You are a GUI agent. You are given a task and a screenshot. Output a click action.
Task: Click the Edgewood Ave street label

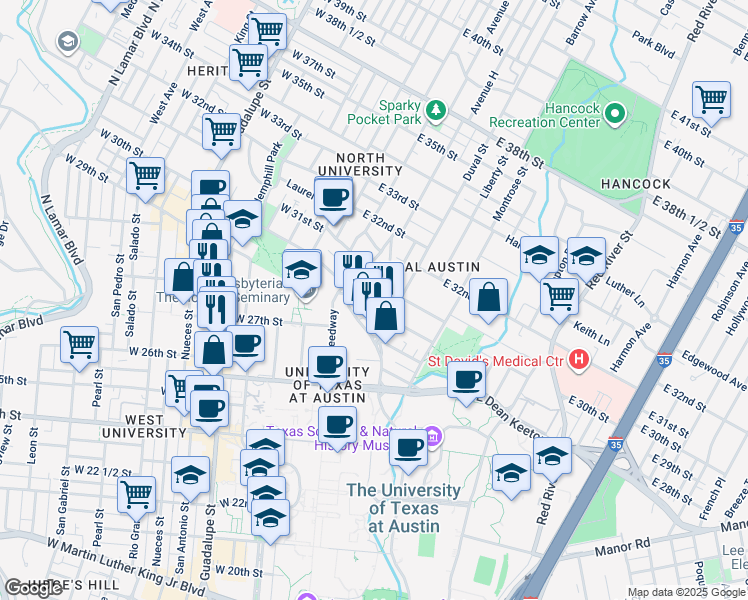(714, 370)
